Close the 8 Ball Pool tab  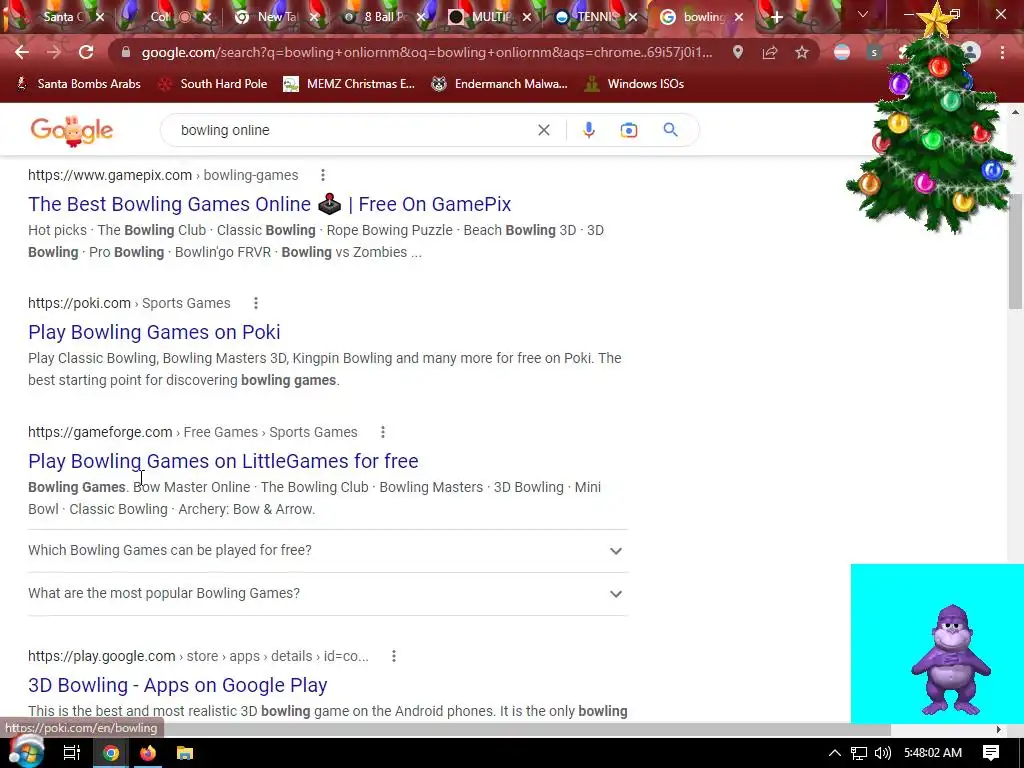pyautogui.click(x=422, y=17)
